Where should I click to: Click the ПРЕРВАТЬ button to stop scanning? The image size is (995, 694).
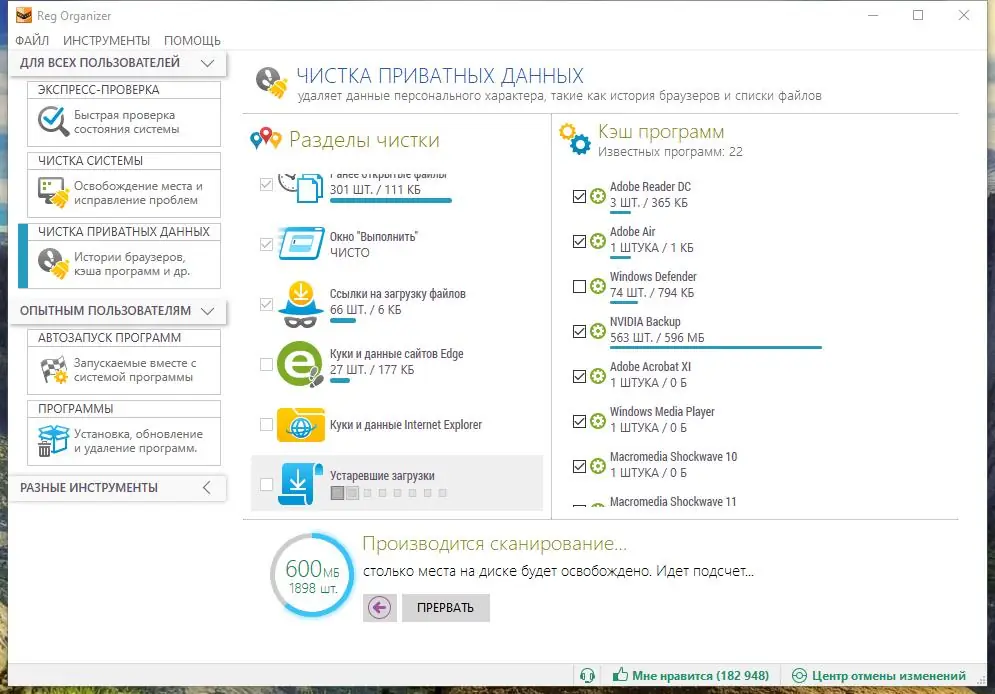pyautogui.click(x=445, y=607)
